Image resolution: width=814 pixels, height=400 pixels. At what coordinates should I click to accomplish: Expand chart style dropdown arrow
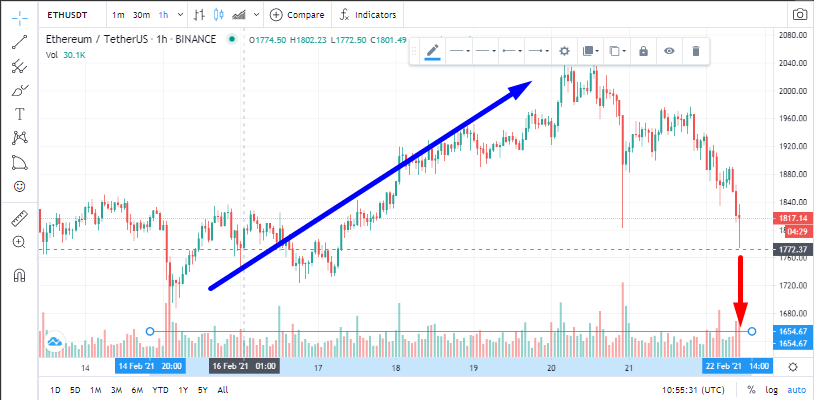click(256, 15)
